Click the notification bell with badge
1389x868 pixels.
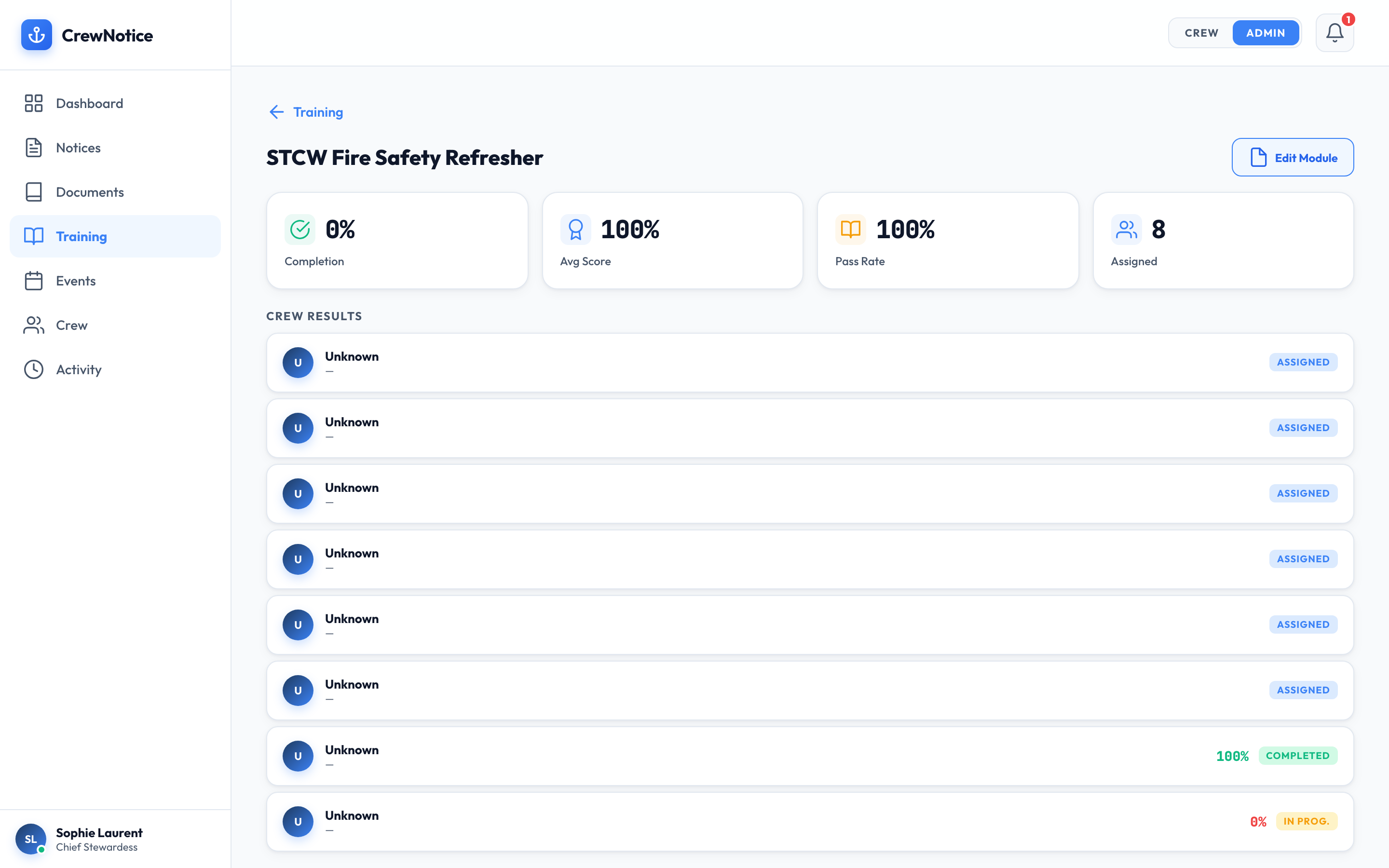[1335, 32]
